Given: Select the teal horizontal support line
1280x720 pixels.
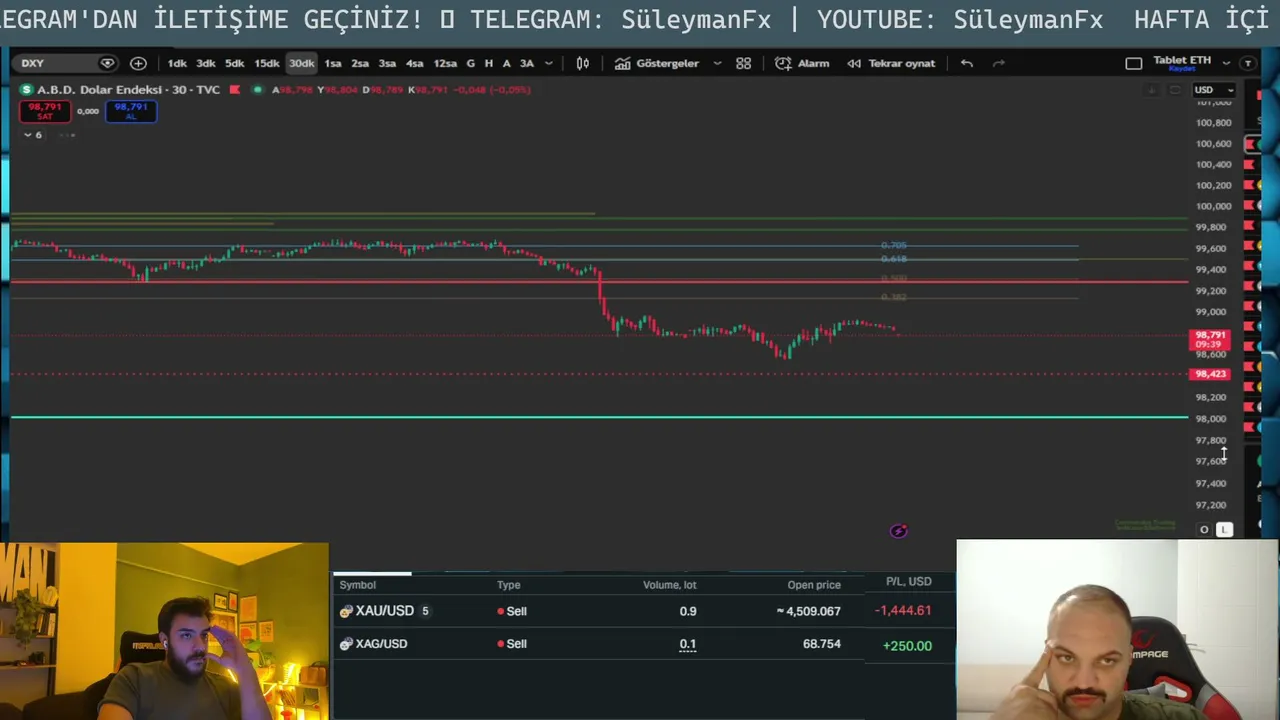Looking at the screenshot, I should tap(599, 417).
